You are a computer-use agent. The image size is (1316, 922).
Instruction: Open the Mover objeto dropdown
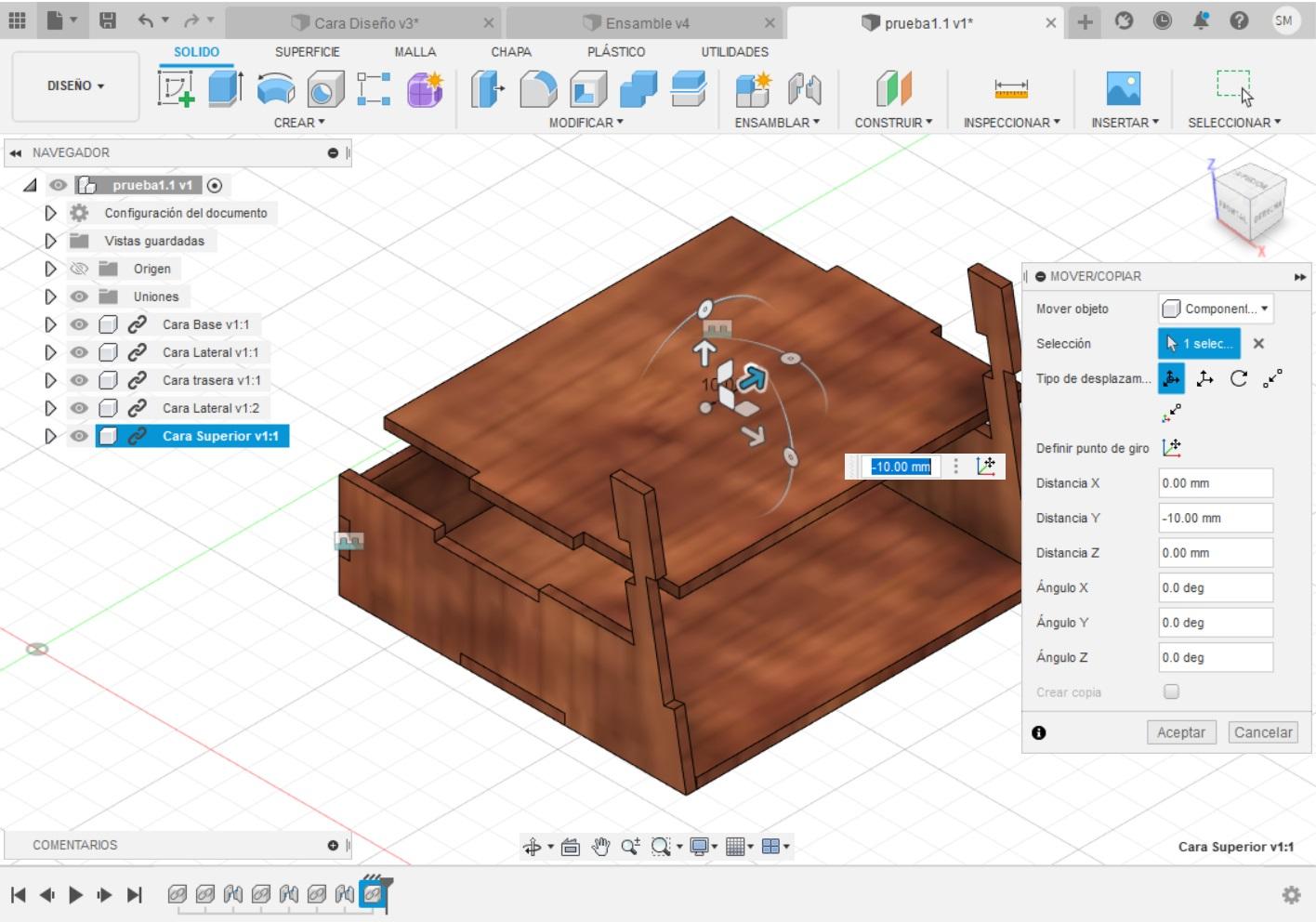tap(1215, 309)
